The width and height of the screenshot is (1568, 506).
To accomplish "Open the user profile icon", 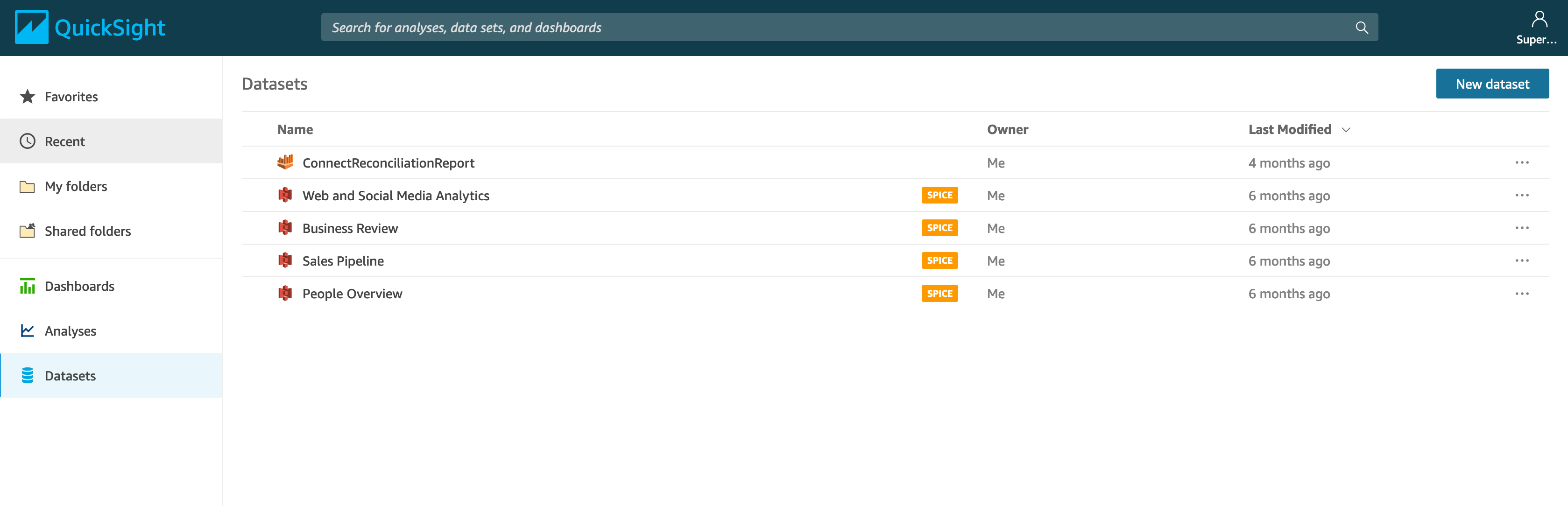I will 1539,20.
